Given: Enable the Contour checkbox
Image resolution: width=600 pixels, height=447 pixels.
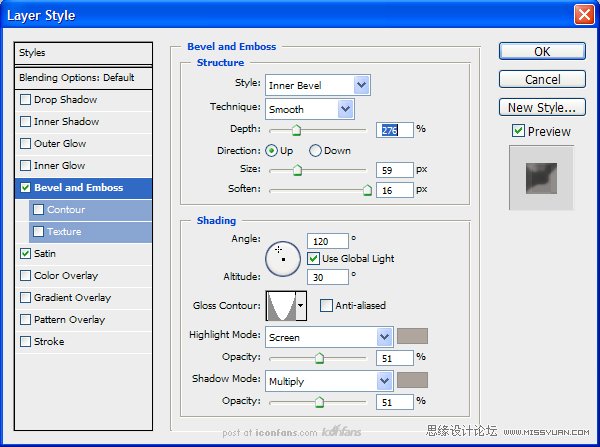Looking at the screenshot, I should pyautogui.click(x=38, y=209).
